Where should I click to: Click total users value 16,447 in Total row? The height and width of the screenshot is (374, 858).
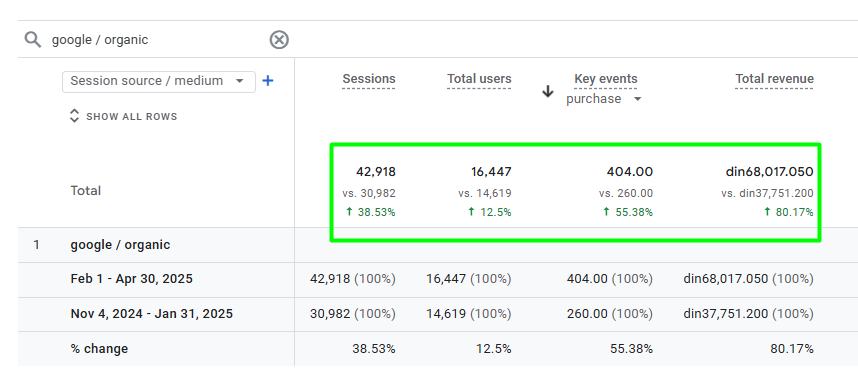point(491,172)
